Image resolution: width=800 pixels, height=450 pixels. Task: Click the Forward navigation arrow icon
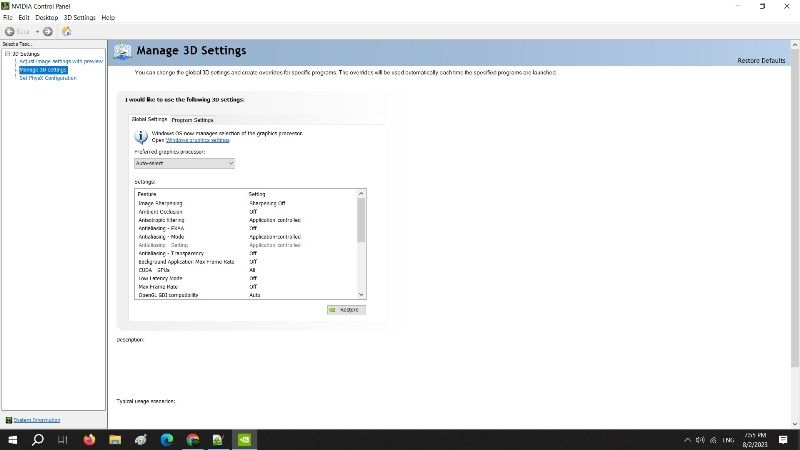pyautogui.click(x=47, y=32)
